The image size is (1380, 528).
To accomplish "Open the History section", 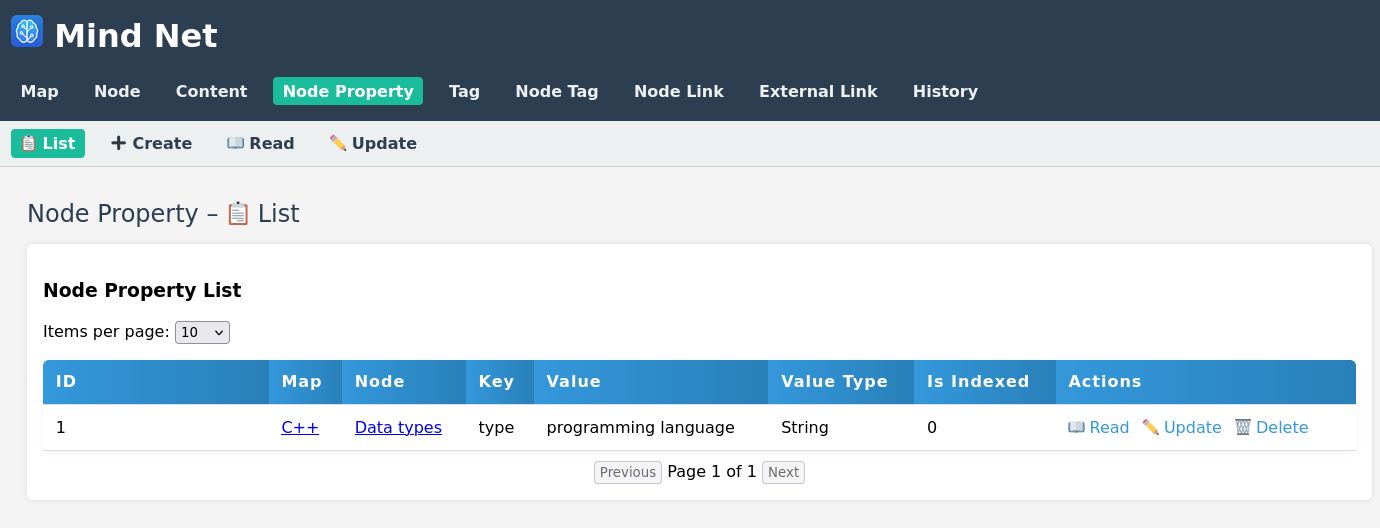I will tap(945, 91).
